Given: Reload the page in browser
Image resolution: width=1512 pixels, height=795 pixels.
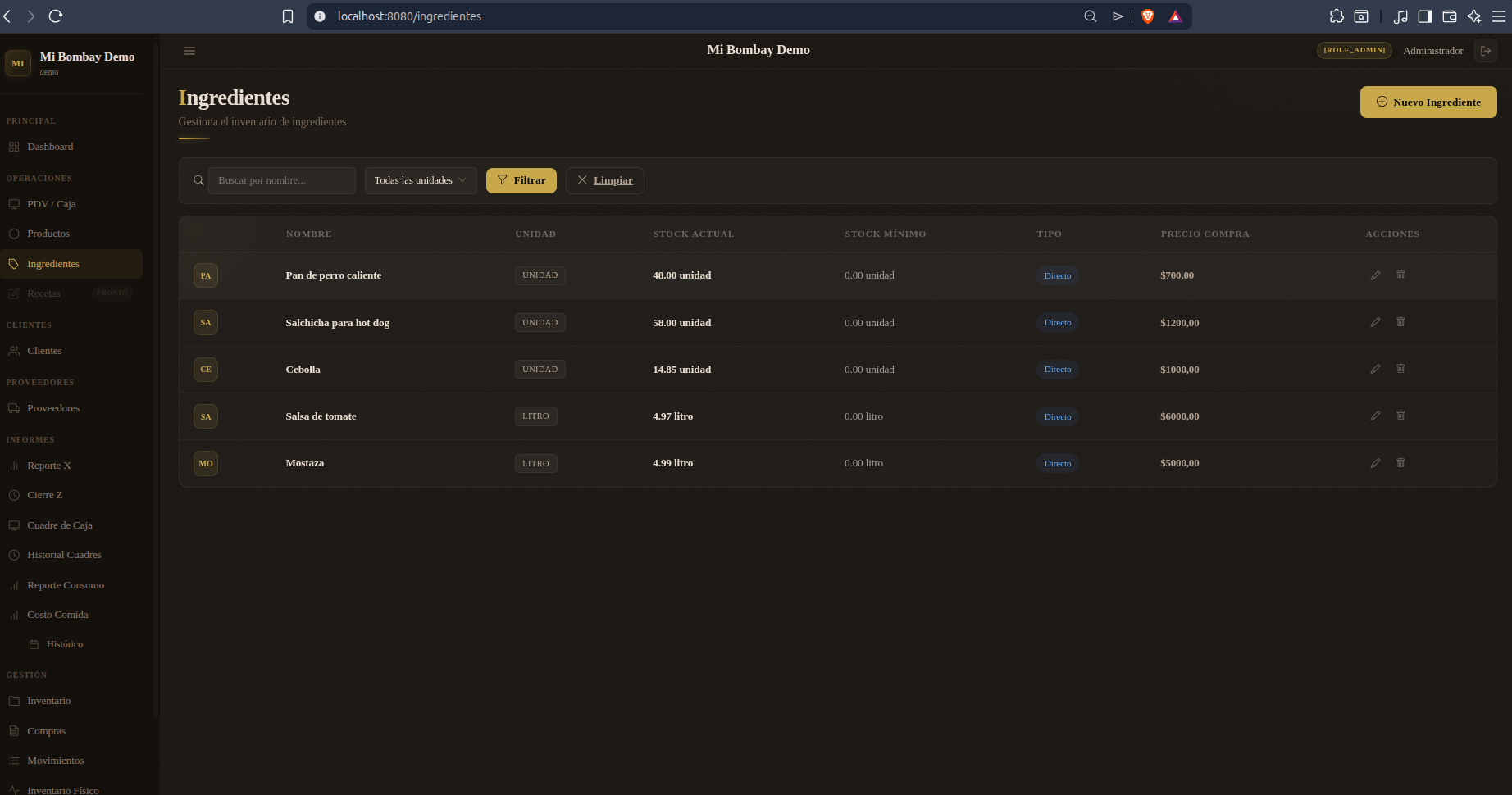Looking at the screenshot, I should (x=56, y=16).
